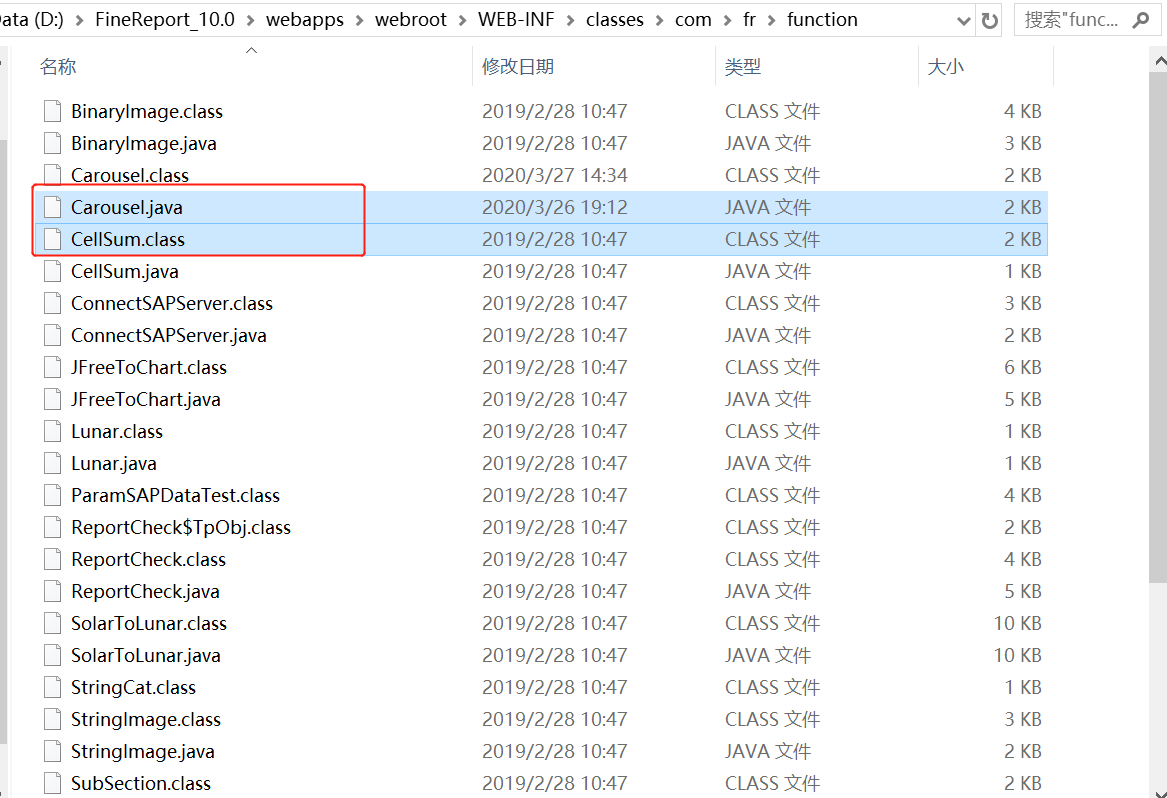The width and height of the screenshot is (1167, 798).
Task: Click the file icon of ParamSAPDataTest.class
Action: tap(52, 495)
